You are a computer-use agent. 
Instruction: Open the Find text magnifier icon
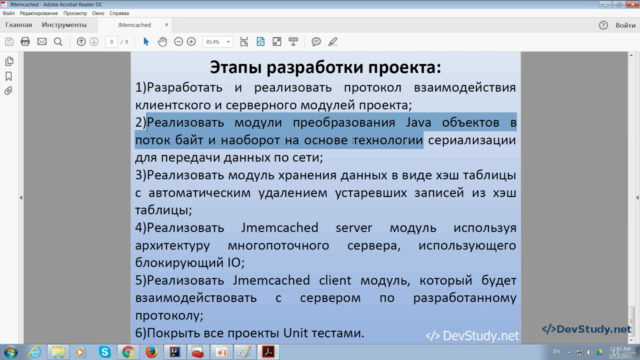58,42
